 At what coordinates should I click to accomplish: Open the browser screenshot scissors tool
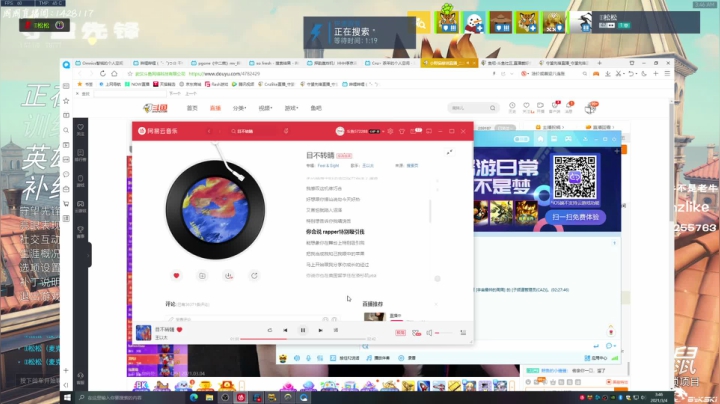click(619, 73)
